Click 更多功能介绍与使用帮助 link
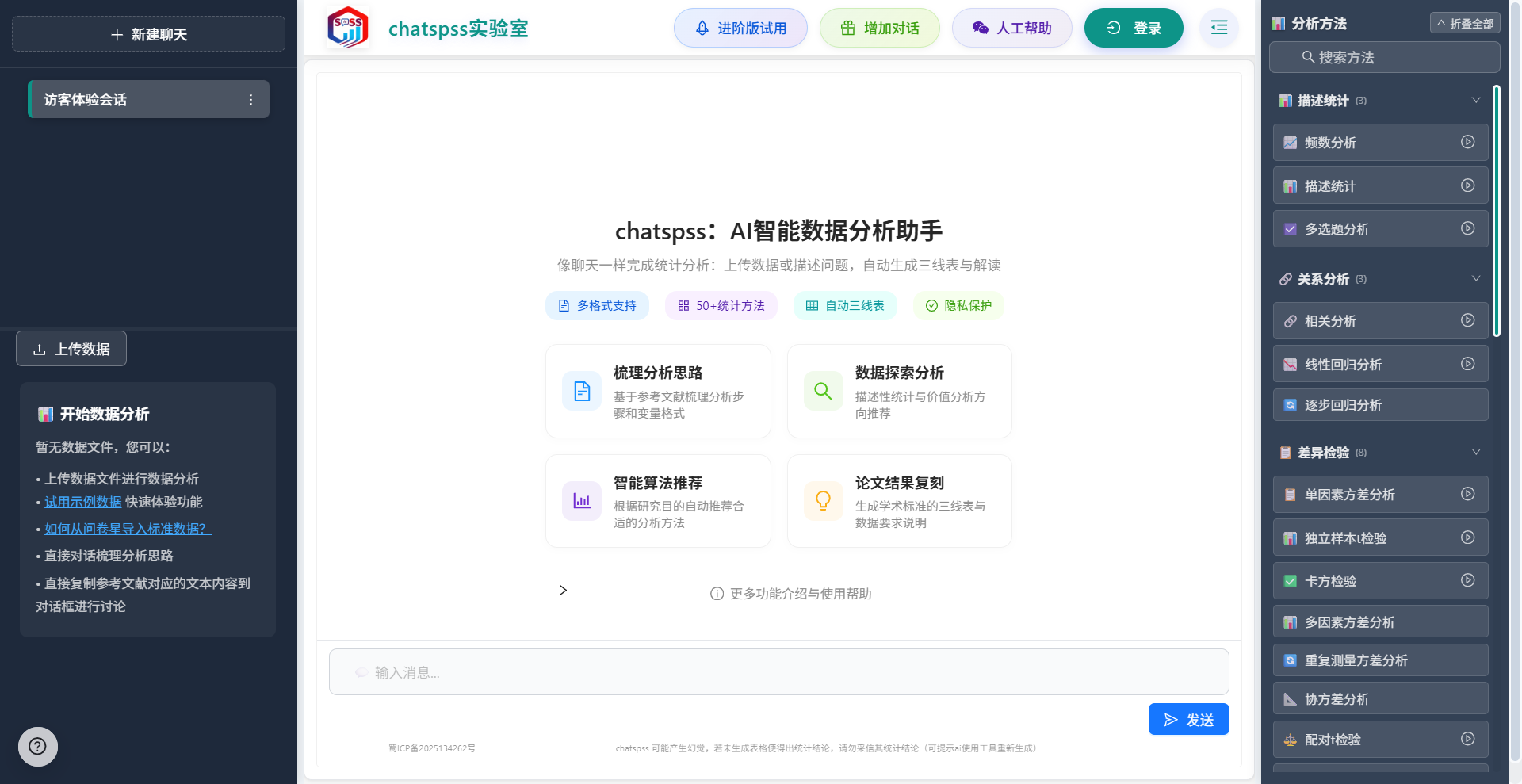 pyautogui.click(x=801, y=594)
